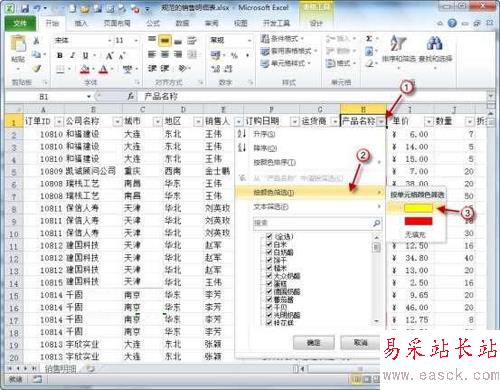This screenshot has height=390, width=500.
Task: Choose 升序 (Sort Ascending) menu item
Action: (x=310, y=134)
